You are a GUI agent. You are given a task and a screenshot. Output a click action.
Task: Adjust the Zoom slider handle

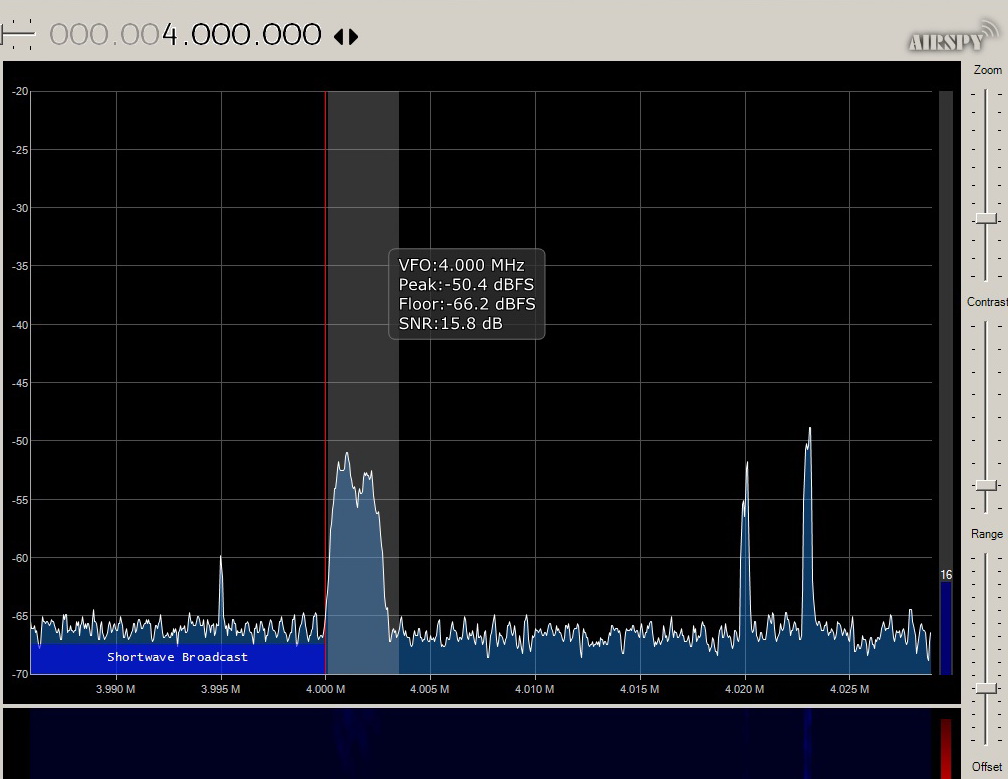(986, 219)
